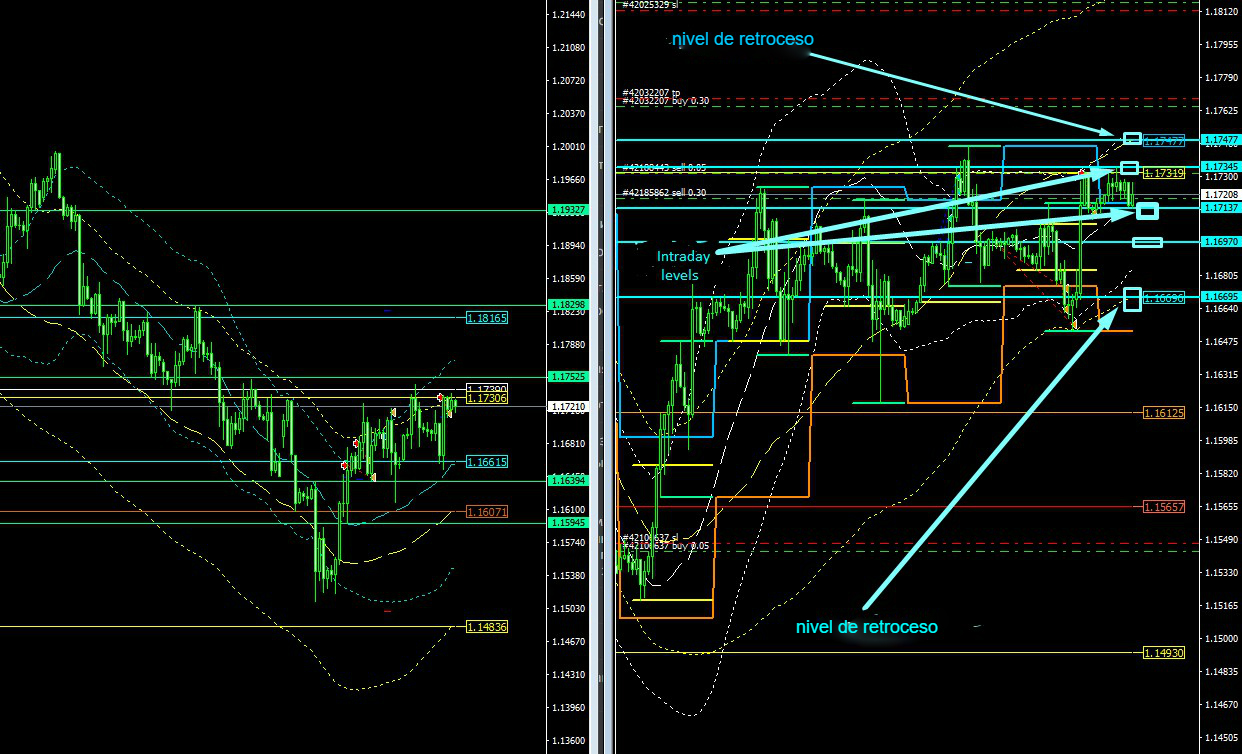Select the thick cyan rectangle at 1.17137 level
This screenshot has height=754, width=1243.
(1147, 210)
